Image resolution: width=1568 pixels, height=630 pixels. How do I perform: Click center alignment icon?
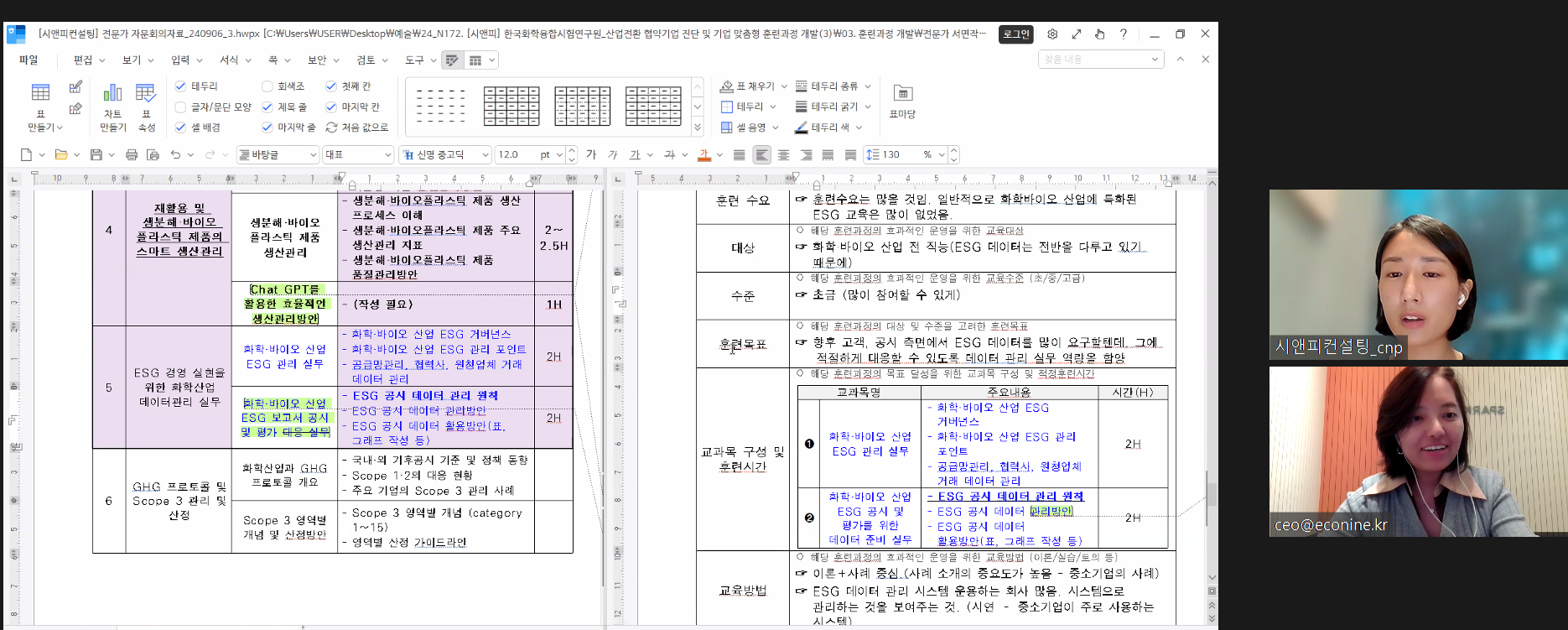(783, 154)
